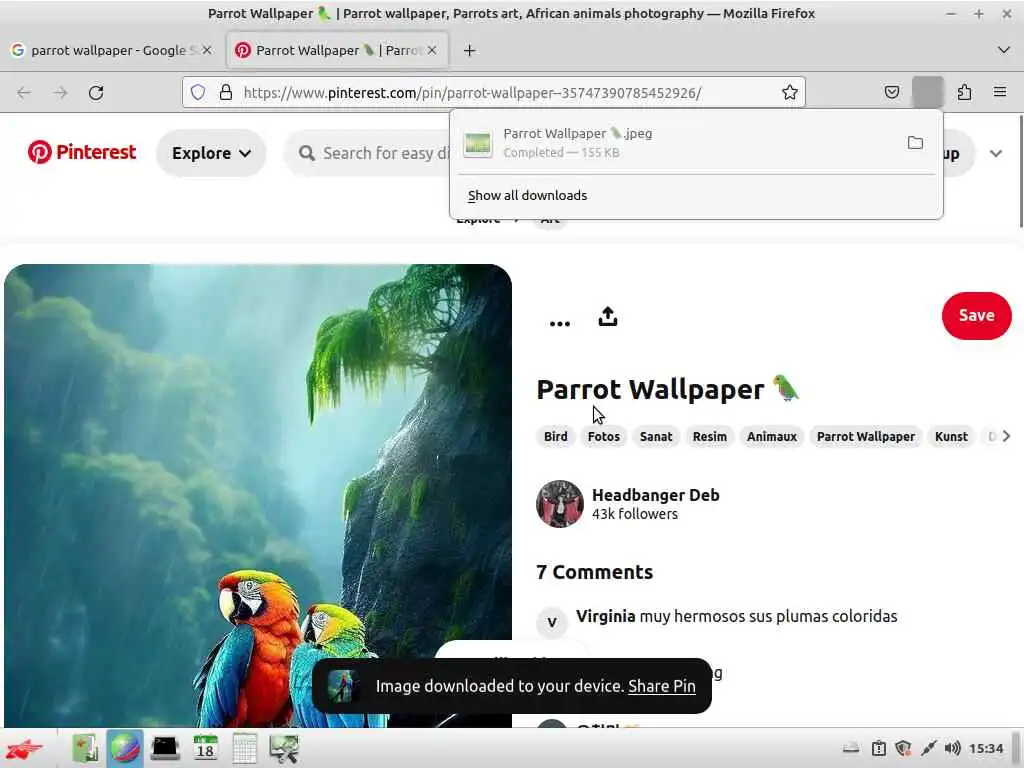This screenshot has height=768, width=1024.
Task: Select the Sanat tag chip
Action: coord(656,436)
